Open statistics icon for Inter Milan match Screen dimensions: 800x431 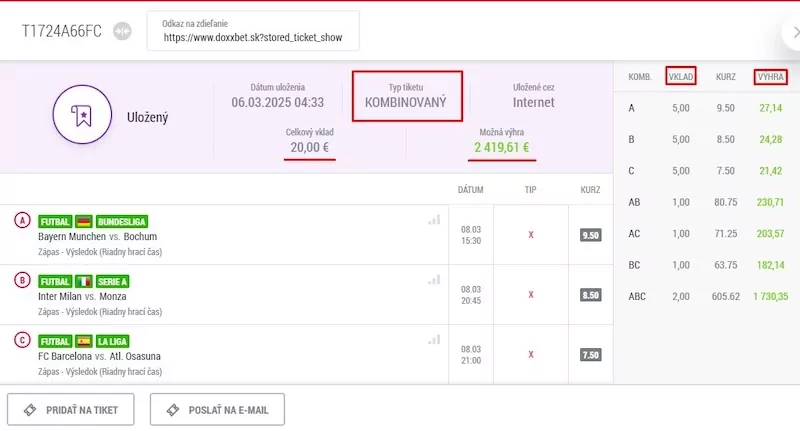(434, 280)
